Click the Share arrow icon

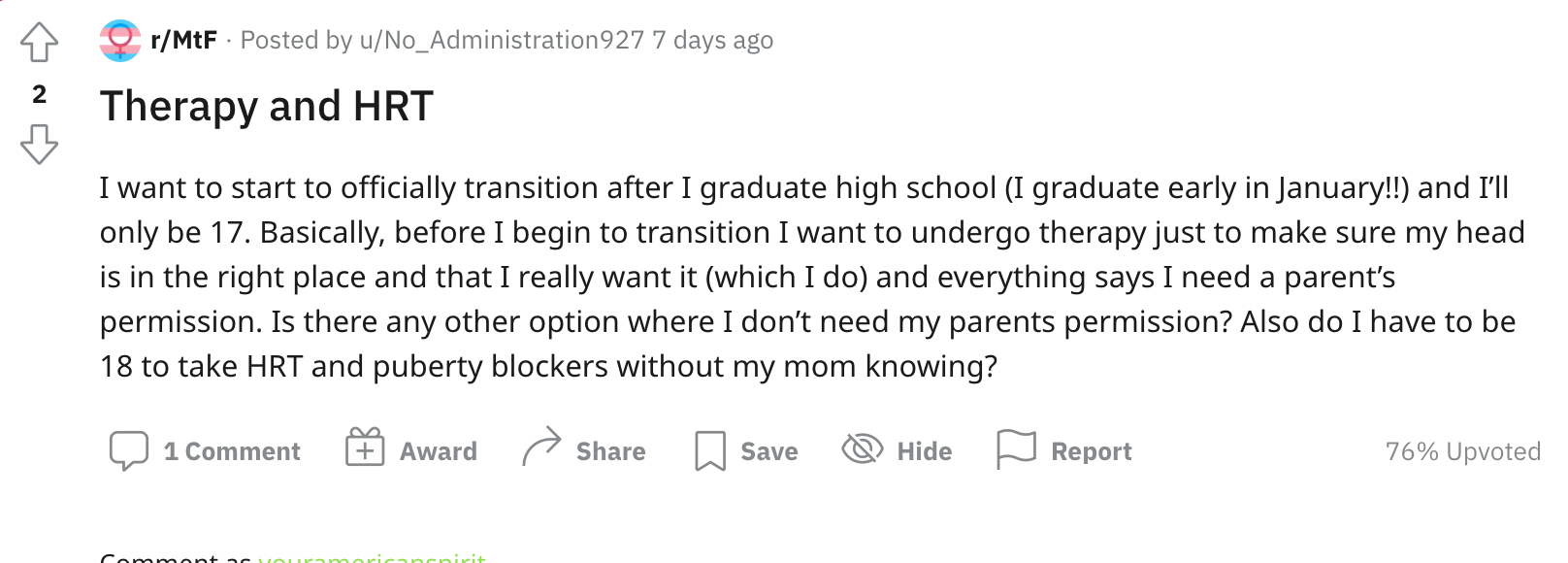(541, 447)
